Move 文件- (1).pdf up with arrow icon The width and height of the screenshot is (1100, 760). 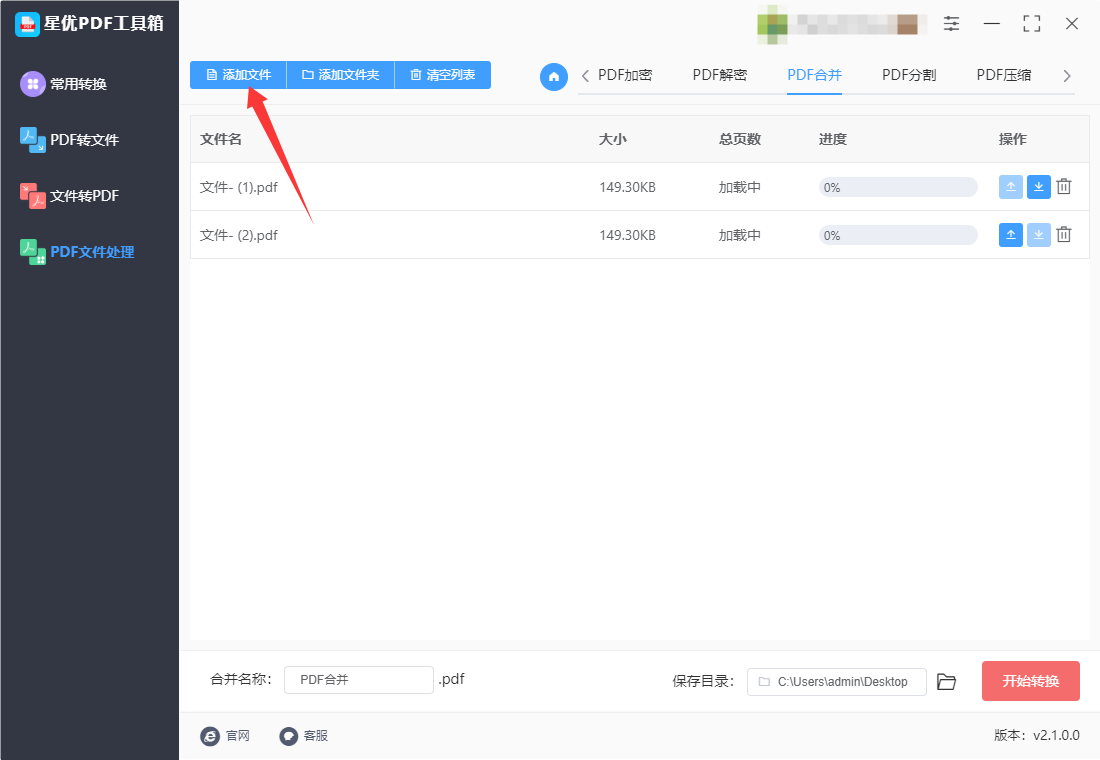1010,187
